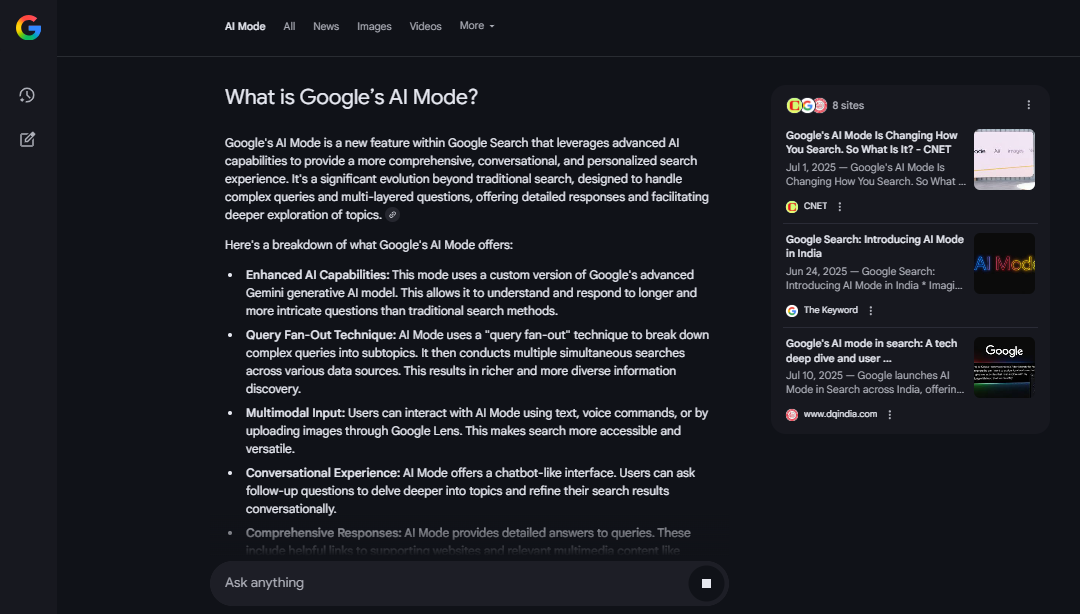Click the Comprehensive Responses bullet heading

pos(324,533)
